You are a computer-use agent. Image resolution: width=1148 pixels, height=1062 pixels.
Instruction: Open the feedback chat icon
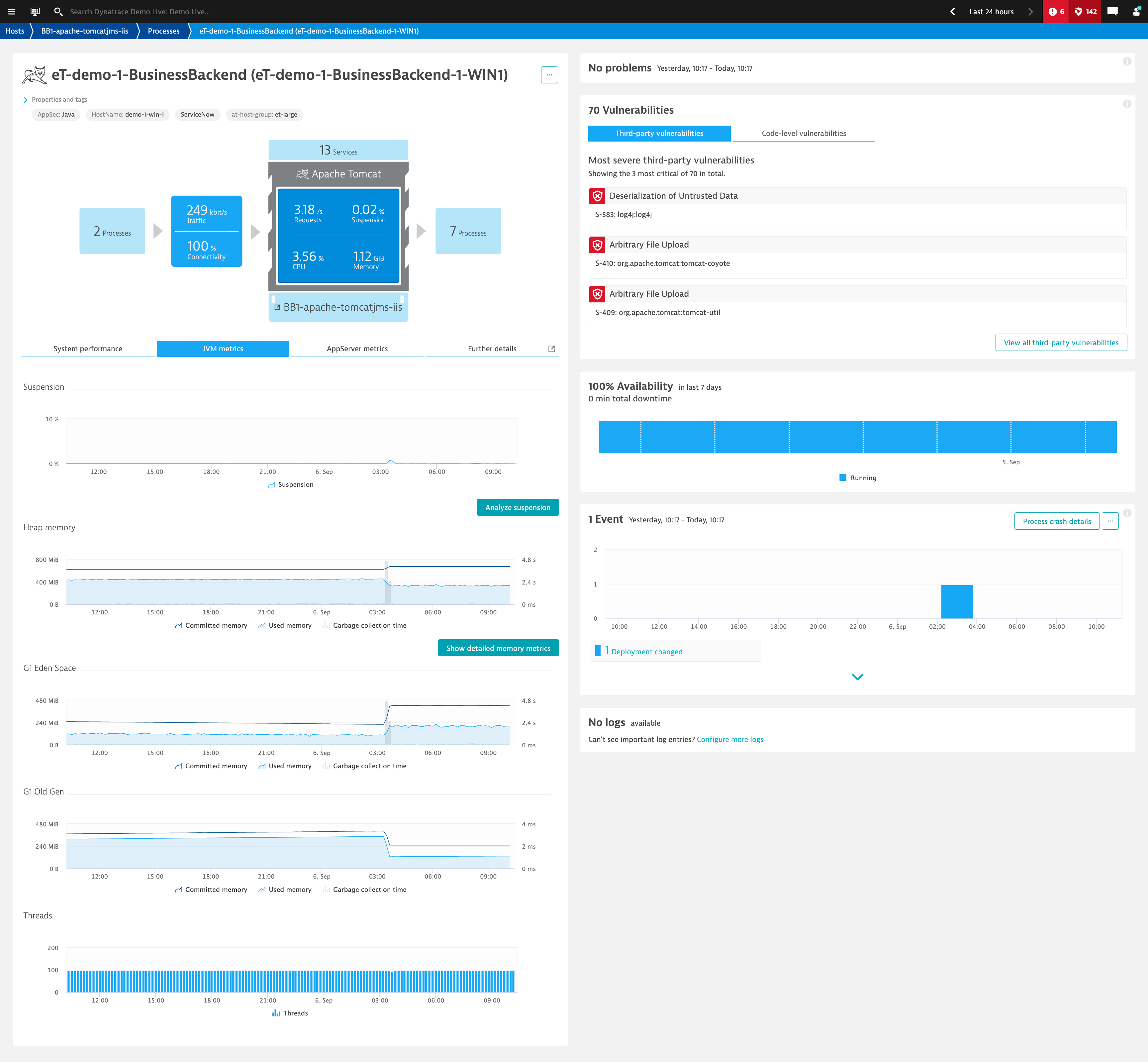1112,12
